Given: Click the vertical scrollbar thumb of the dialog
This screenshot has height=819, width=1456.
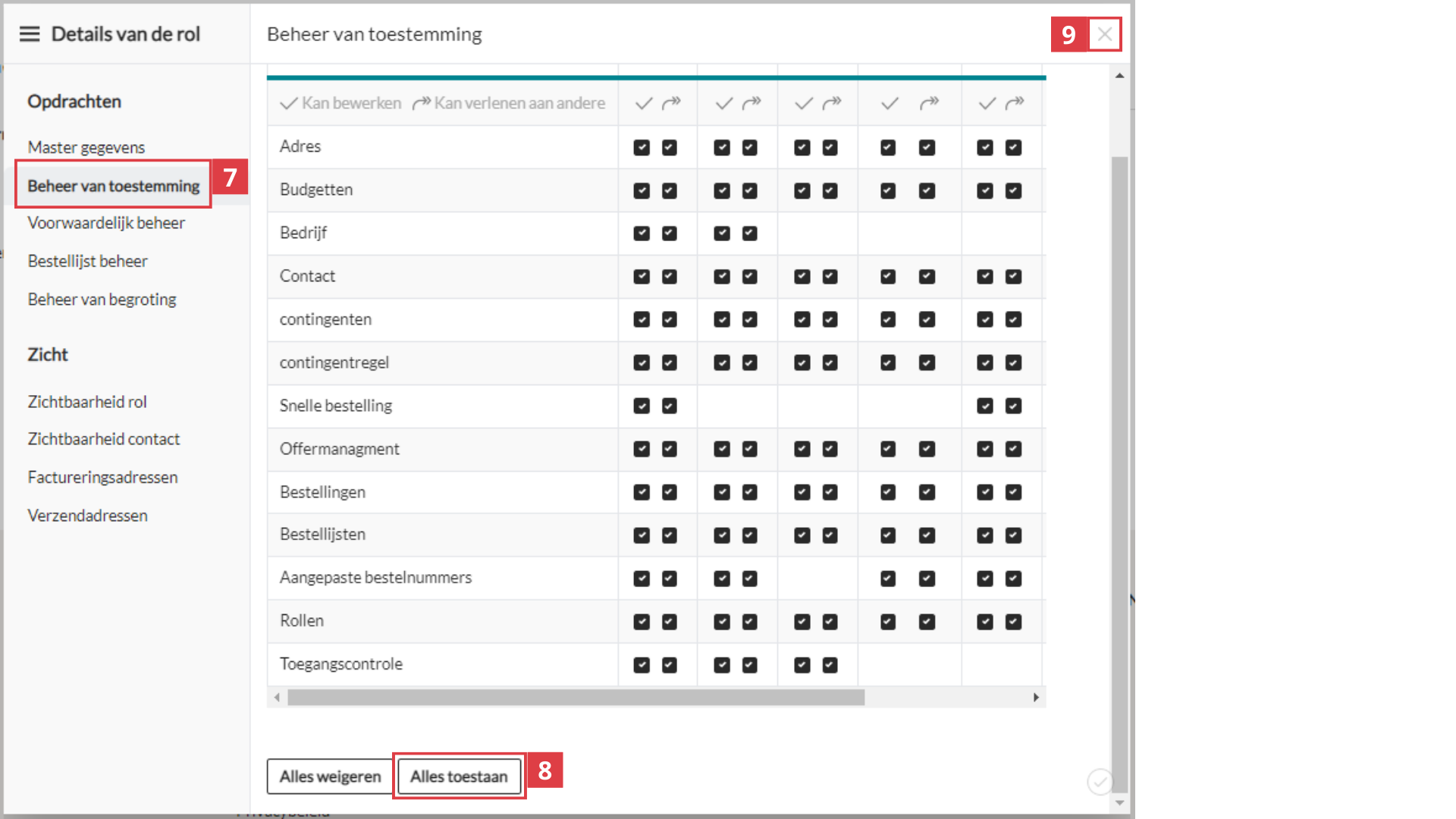Looking at the screenshot, I should pyautogui.click(x=1119, y=474).
